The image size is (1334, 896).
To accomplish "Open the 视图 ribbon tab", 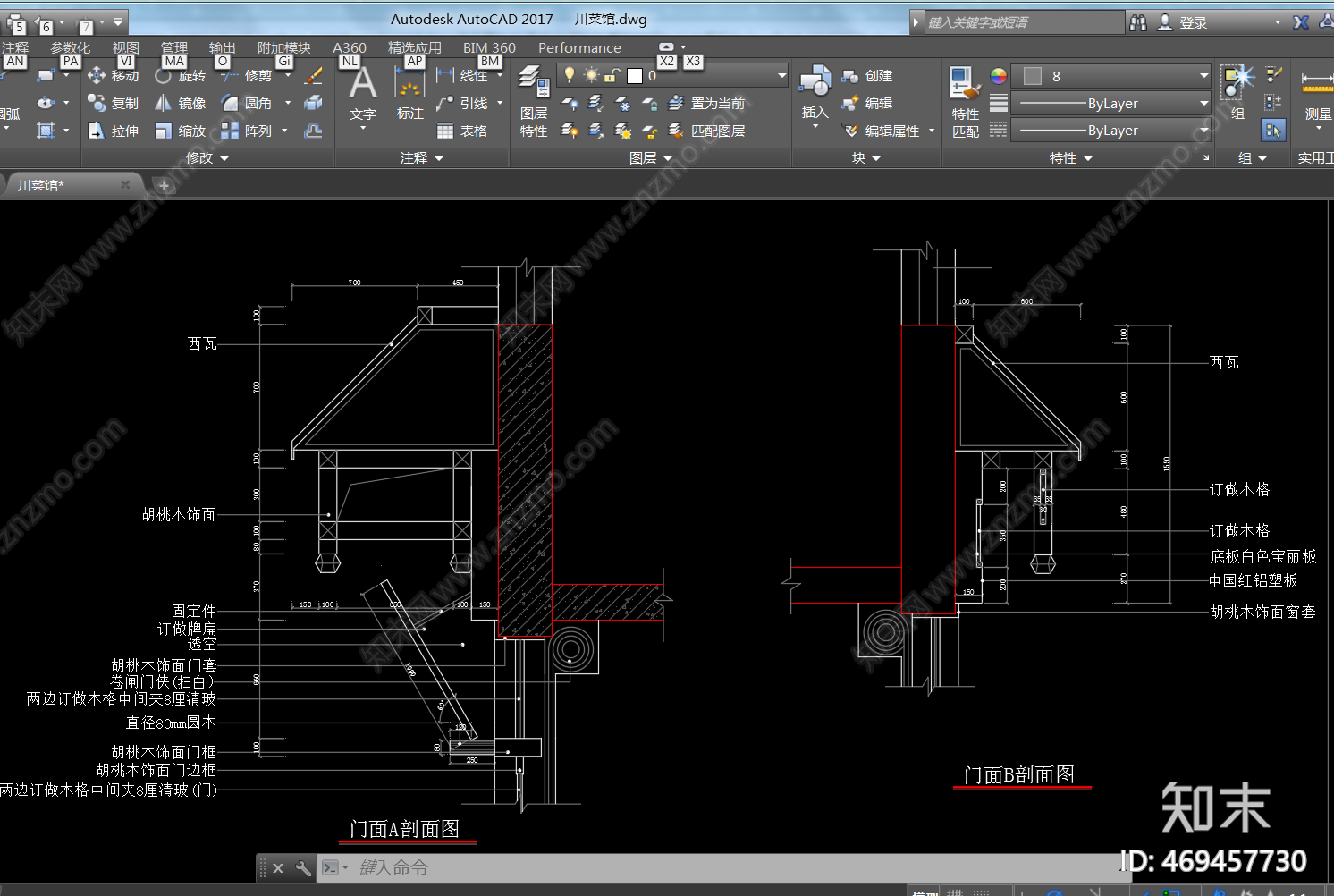I will coord(126,47).
